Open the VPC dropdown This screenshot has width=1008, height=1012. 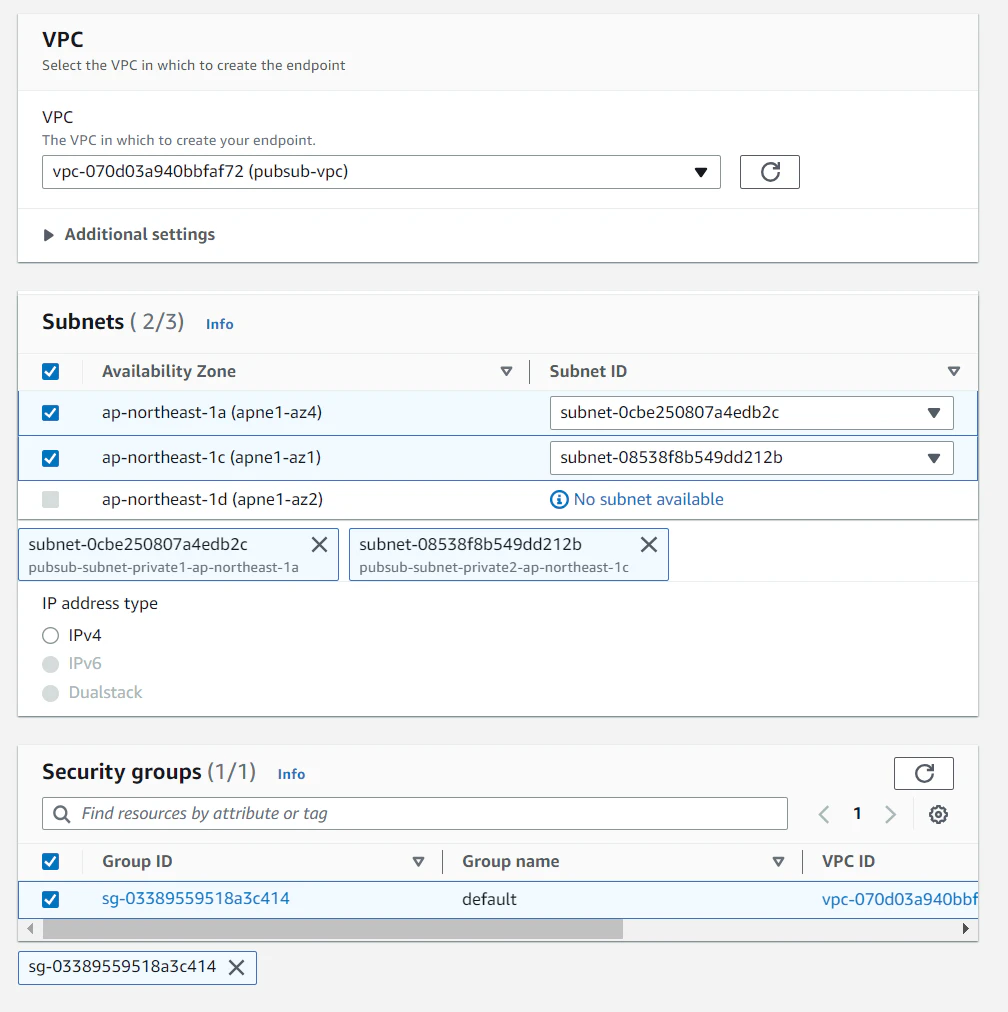[x=381, y=172]
